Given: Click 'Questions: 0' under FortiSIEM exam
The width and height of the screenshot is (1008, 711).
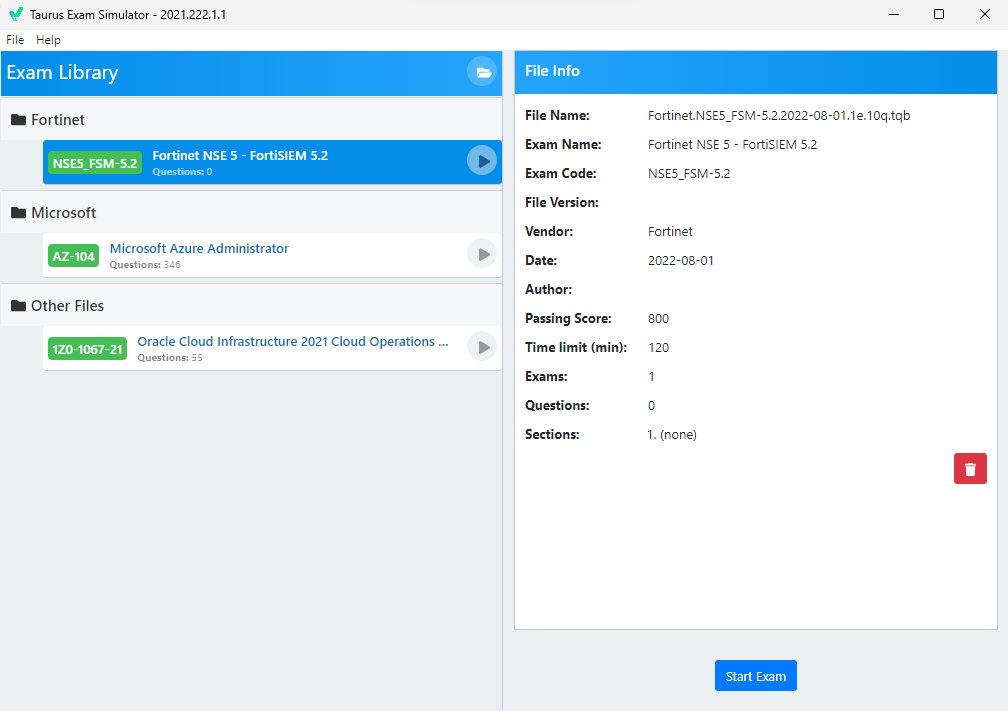Looking at the screenshot, I should (182, 172).
